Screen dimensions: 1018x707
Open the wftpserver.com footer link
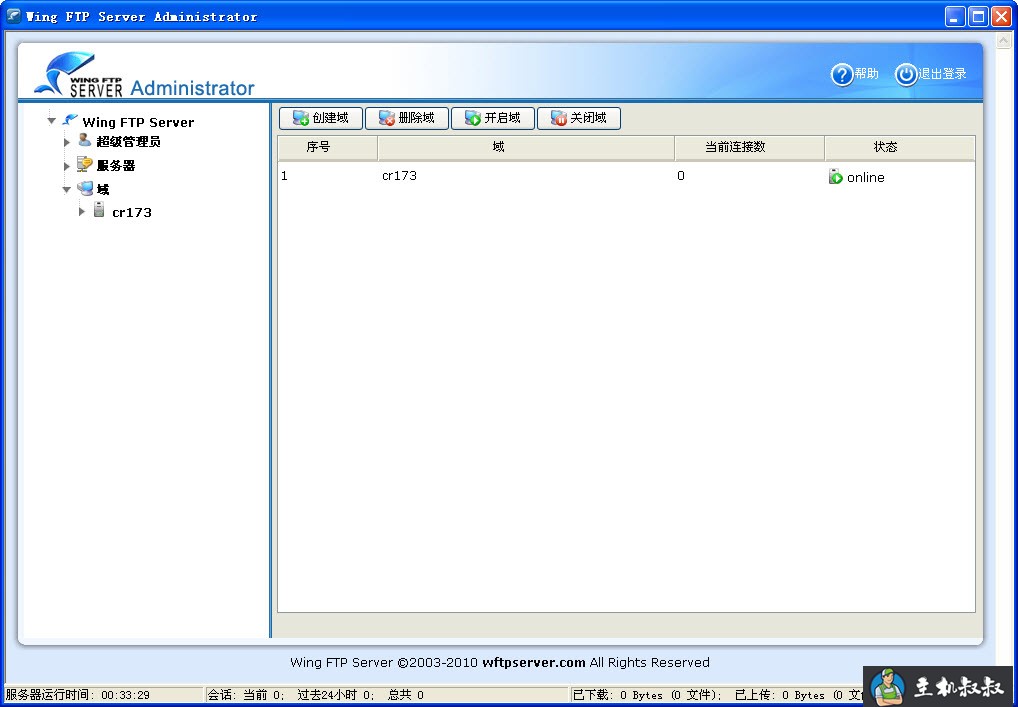click(x=534, y=663)
